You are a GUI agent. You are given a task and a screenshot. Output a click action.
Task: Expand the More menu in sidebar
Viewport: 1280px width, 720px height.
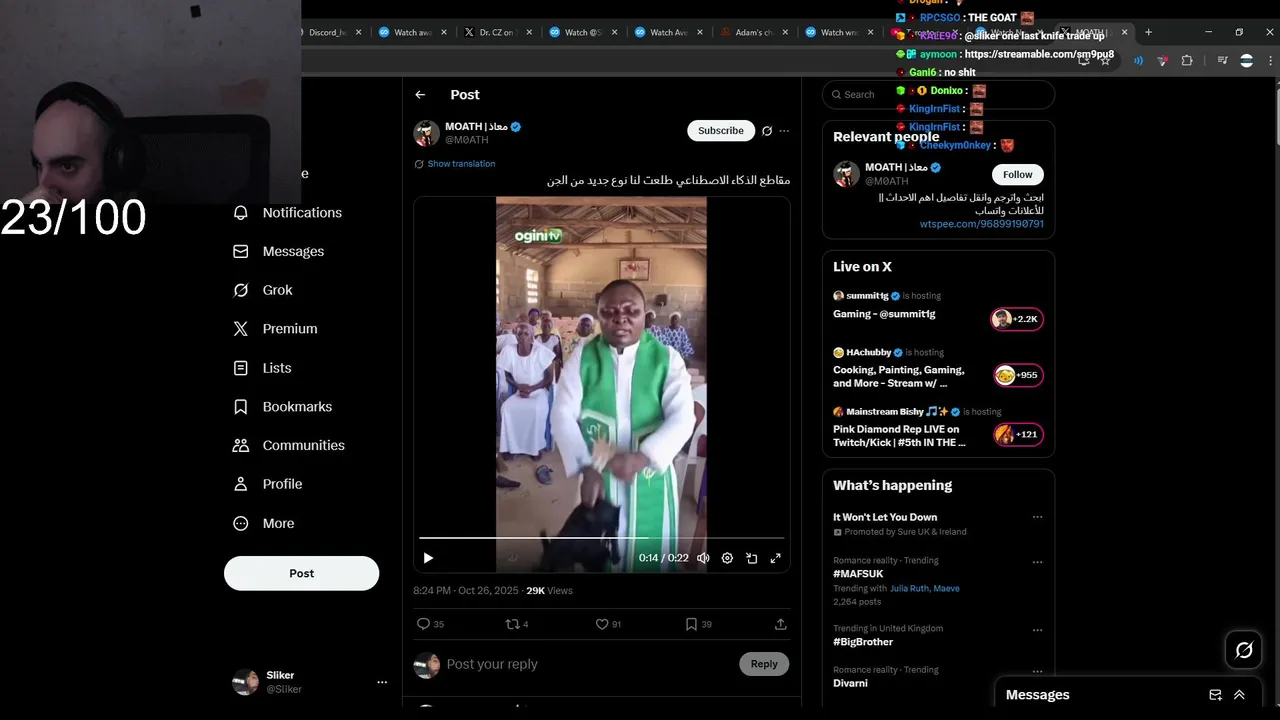tap(263, 523)
